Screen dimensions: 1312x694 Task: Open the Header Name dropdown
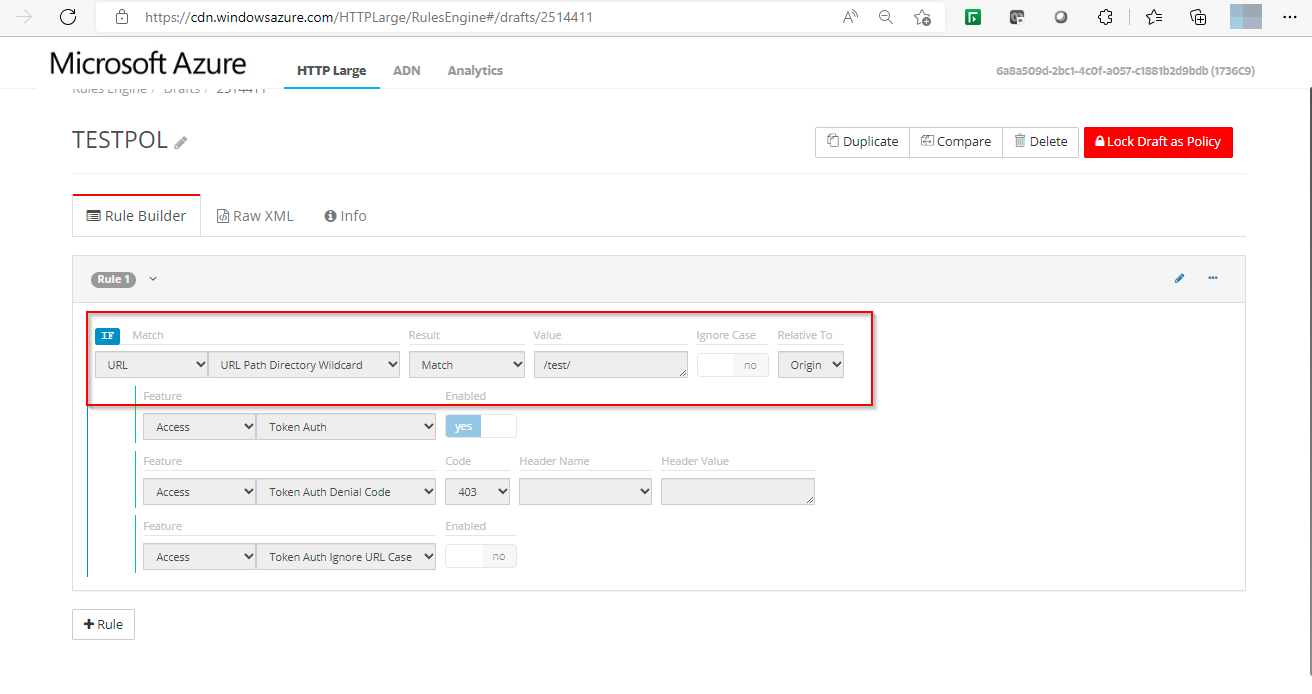pos(585,492)
